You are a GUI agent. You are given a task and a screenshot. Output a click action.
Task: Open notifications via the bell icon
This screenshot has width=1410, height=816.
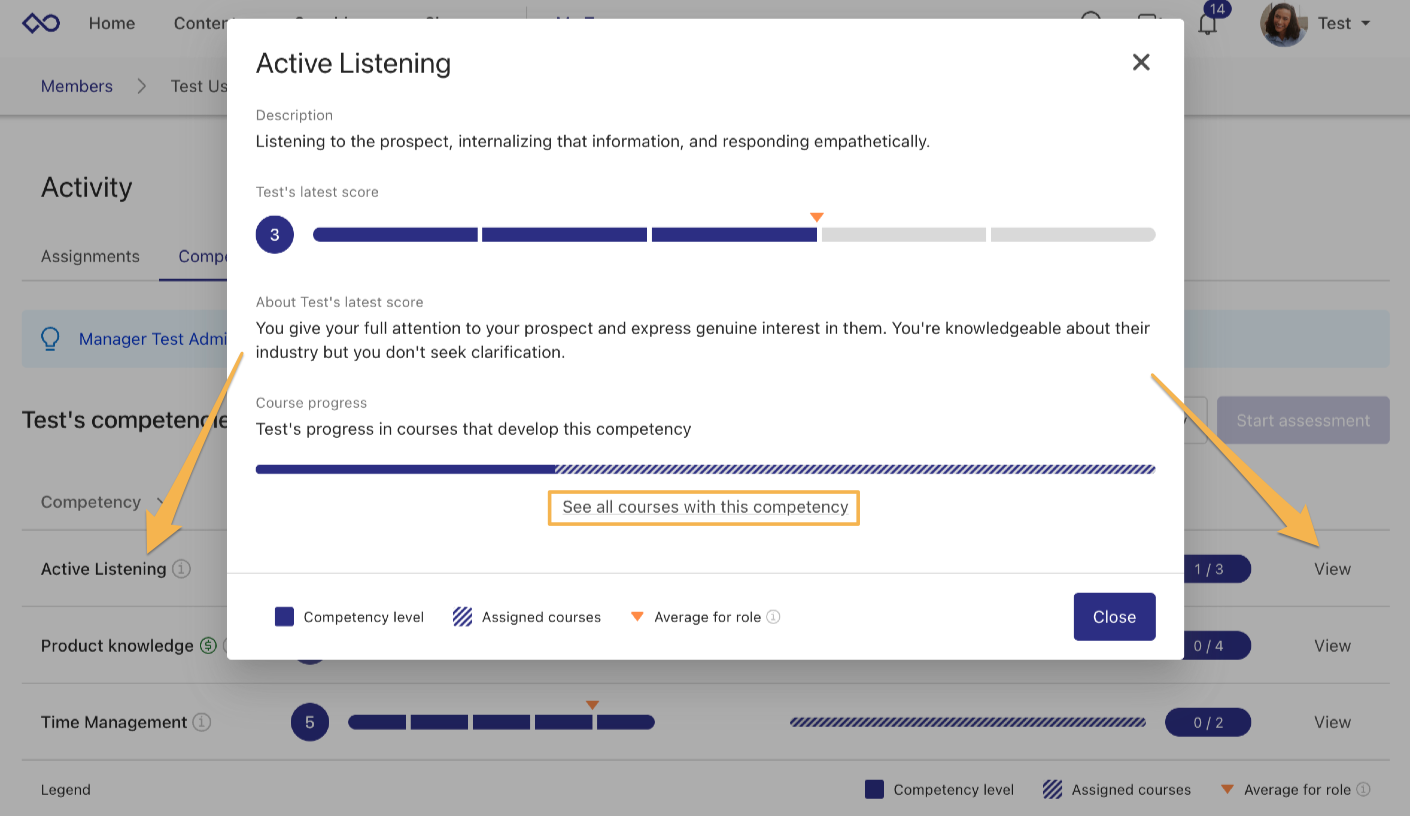point(1207,25)
